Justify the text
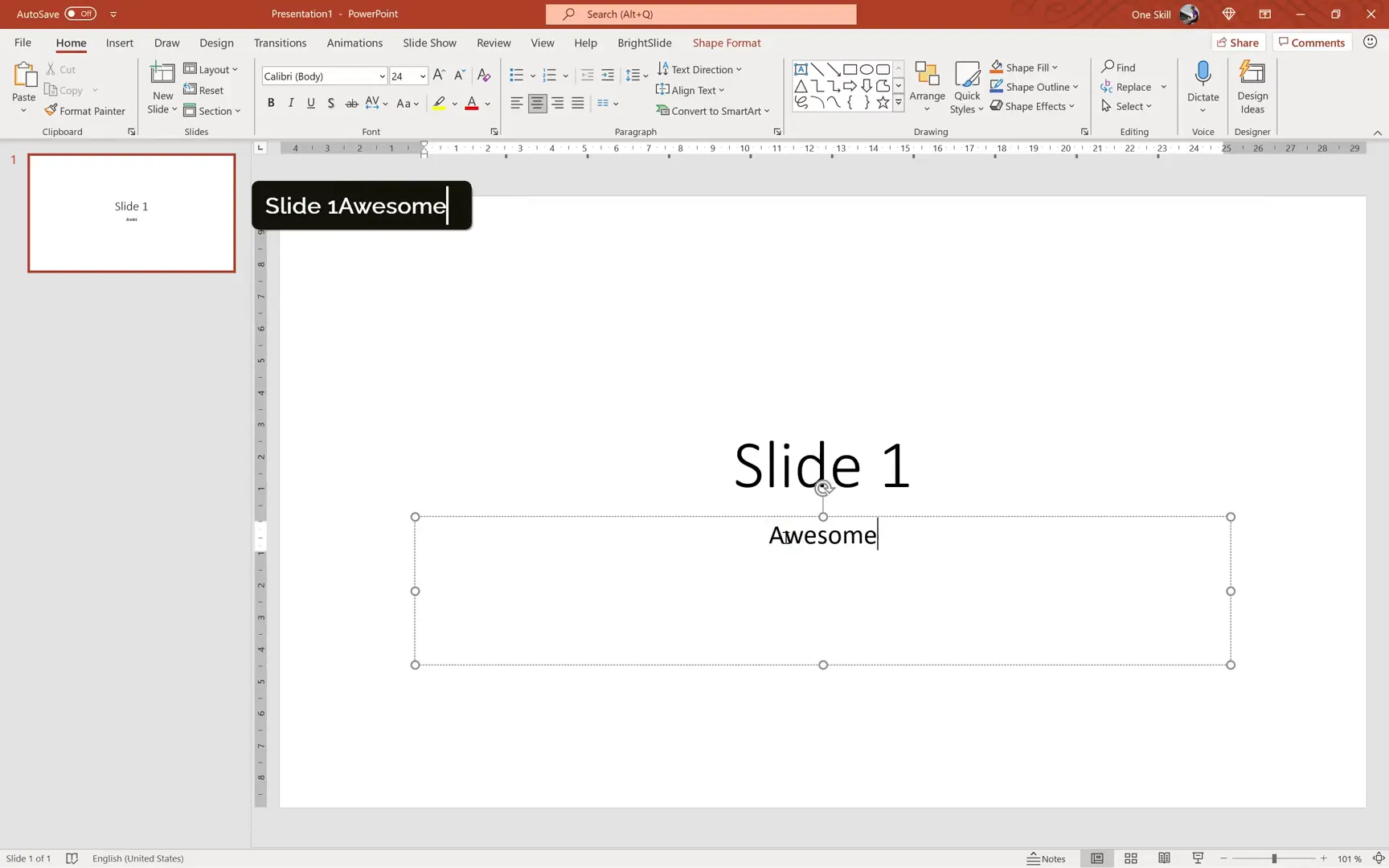 tap(577, 103)
